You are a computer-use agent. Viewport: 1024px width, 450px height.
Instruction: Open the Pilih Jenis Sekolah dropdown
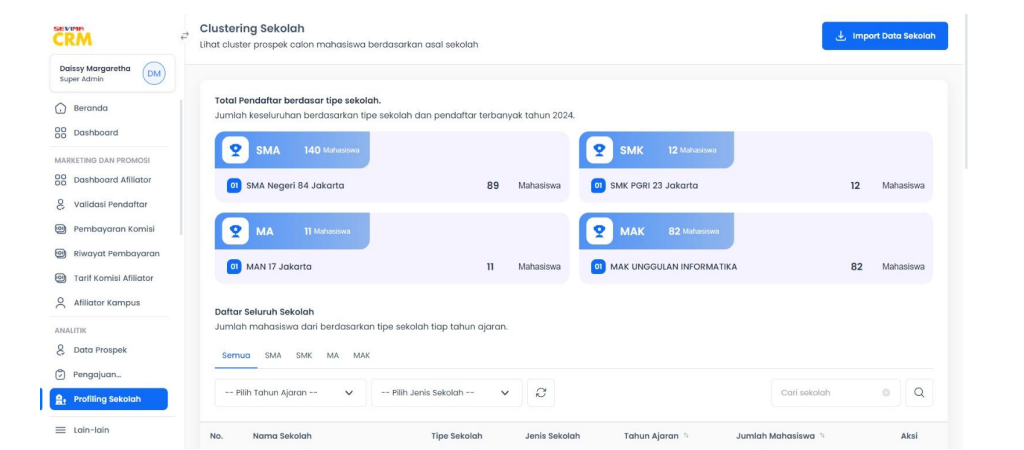(446, 393)
